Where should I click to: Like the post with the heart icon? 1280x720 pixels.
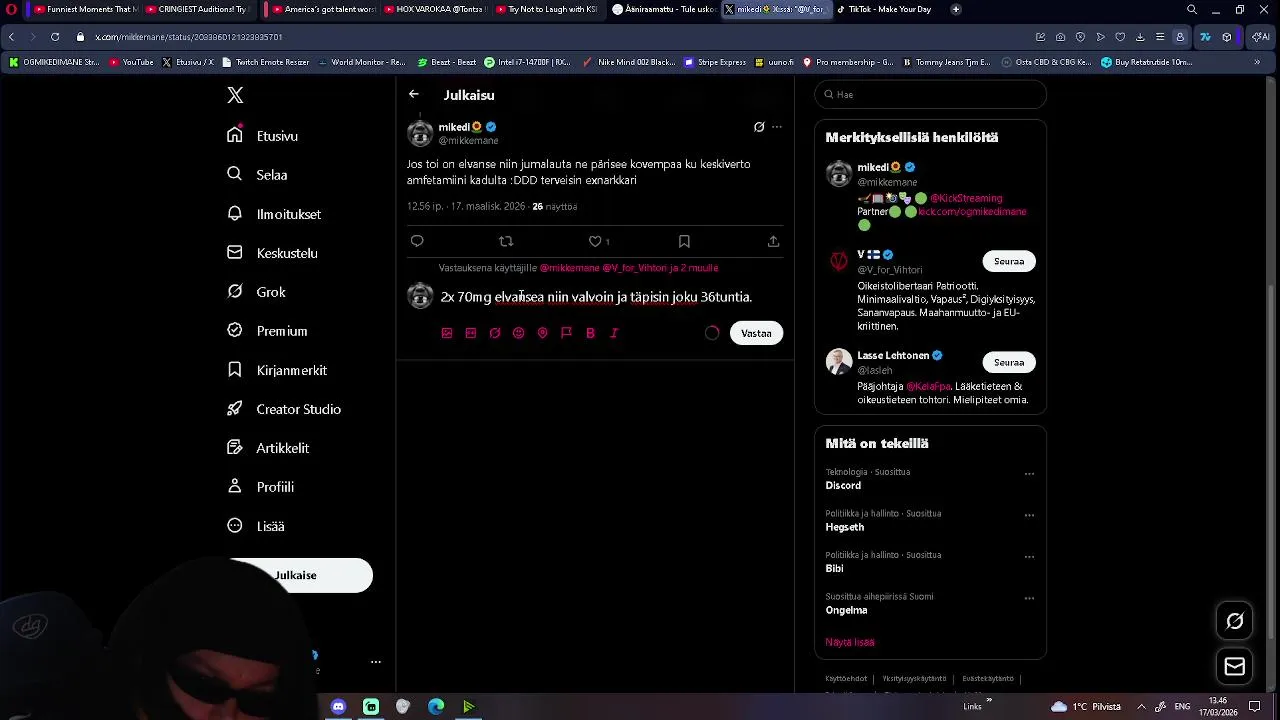[595, 241]
